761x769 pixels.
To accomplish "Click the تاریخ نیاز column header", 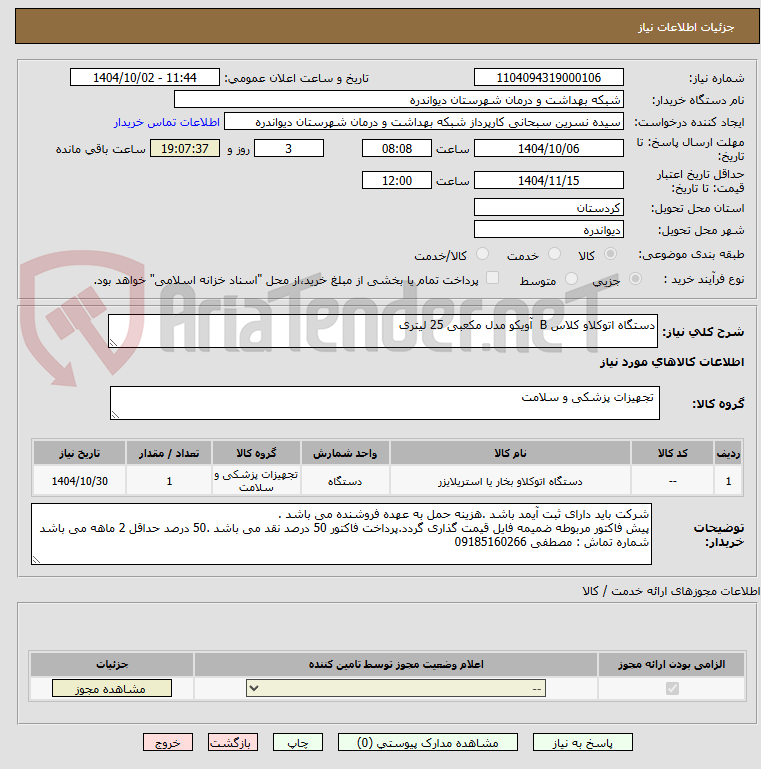I will coord(79,453).
